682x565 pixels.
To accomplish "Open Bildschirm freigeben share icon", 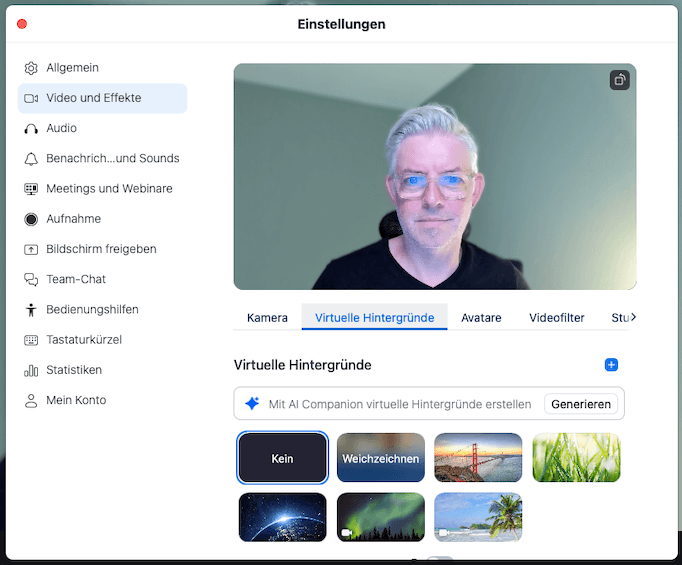I will coord(31,249).
